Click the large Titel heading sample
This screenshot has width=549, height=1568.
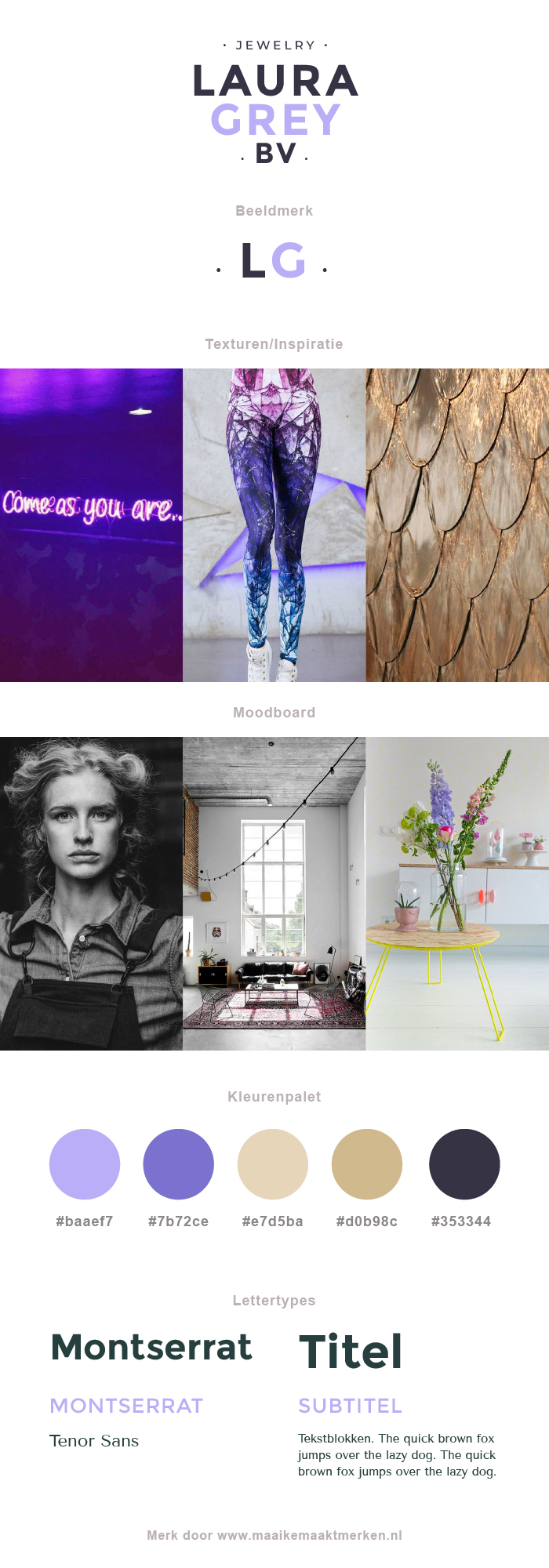[351, 1352]
